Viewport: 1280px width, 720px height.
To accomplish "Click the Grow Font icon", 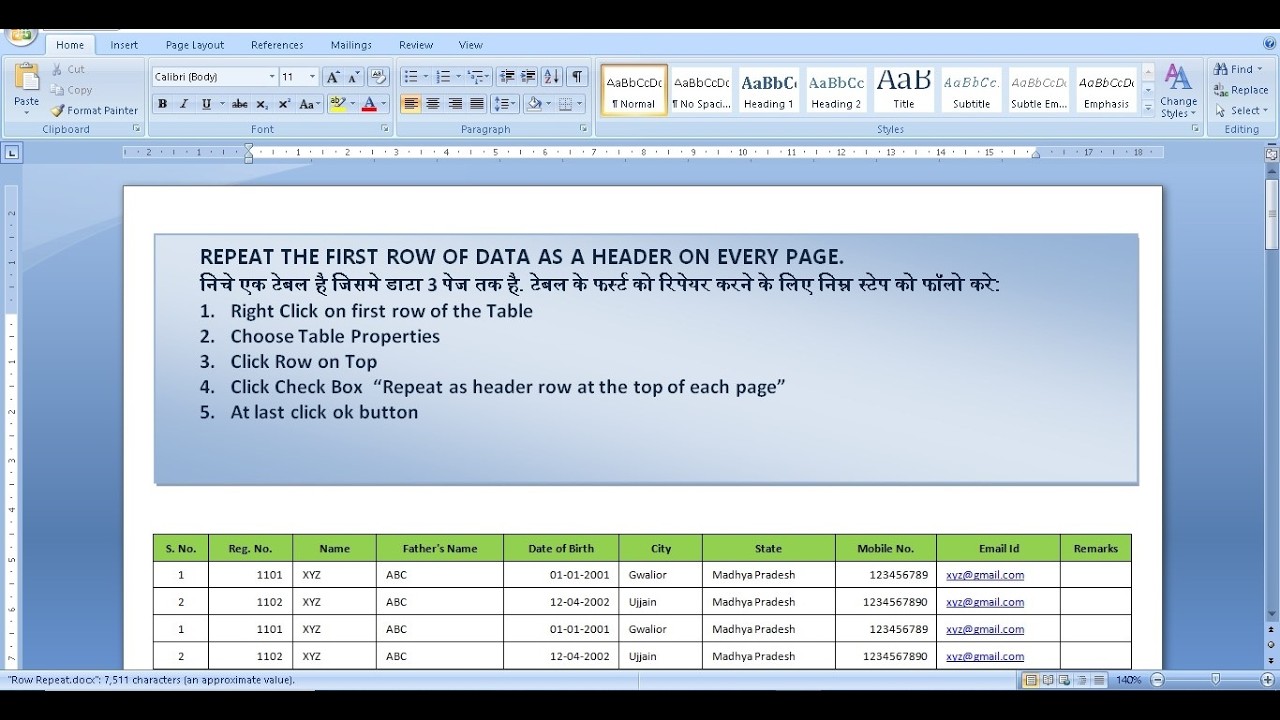I will (333, 77).
